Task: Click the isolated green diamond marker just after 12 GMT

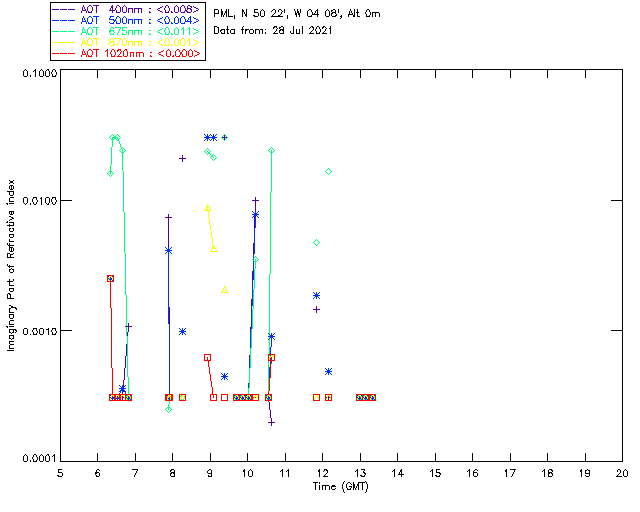Action: pyautogui.click(x=329, y=171)
